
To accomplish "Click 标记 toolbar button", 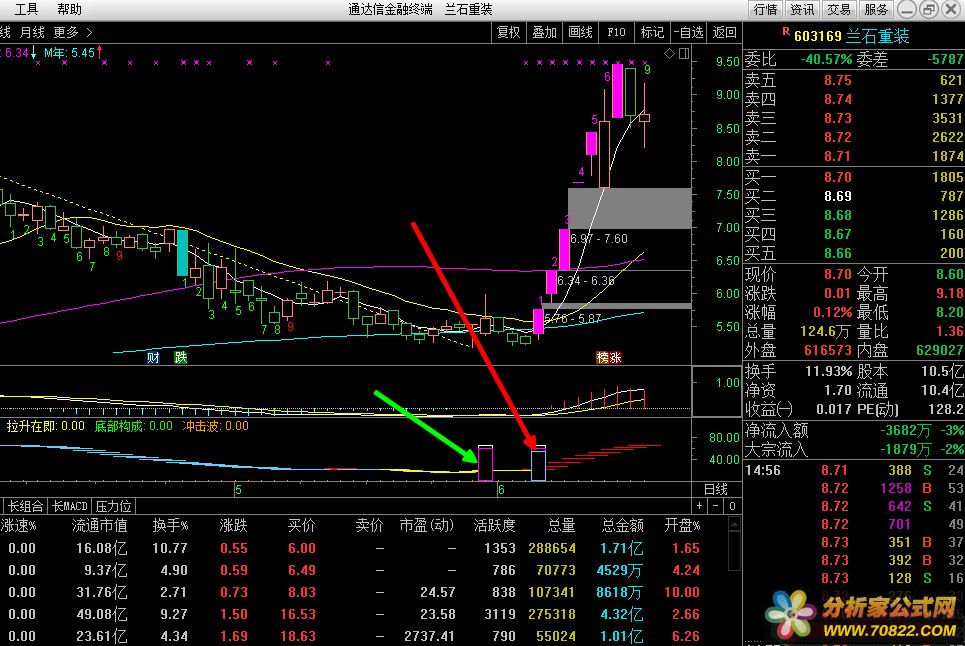I will 652,33.
